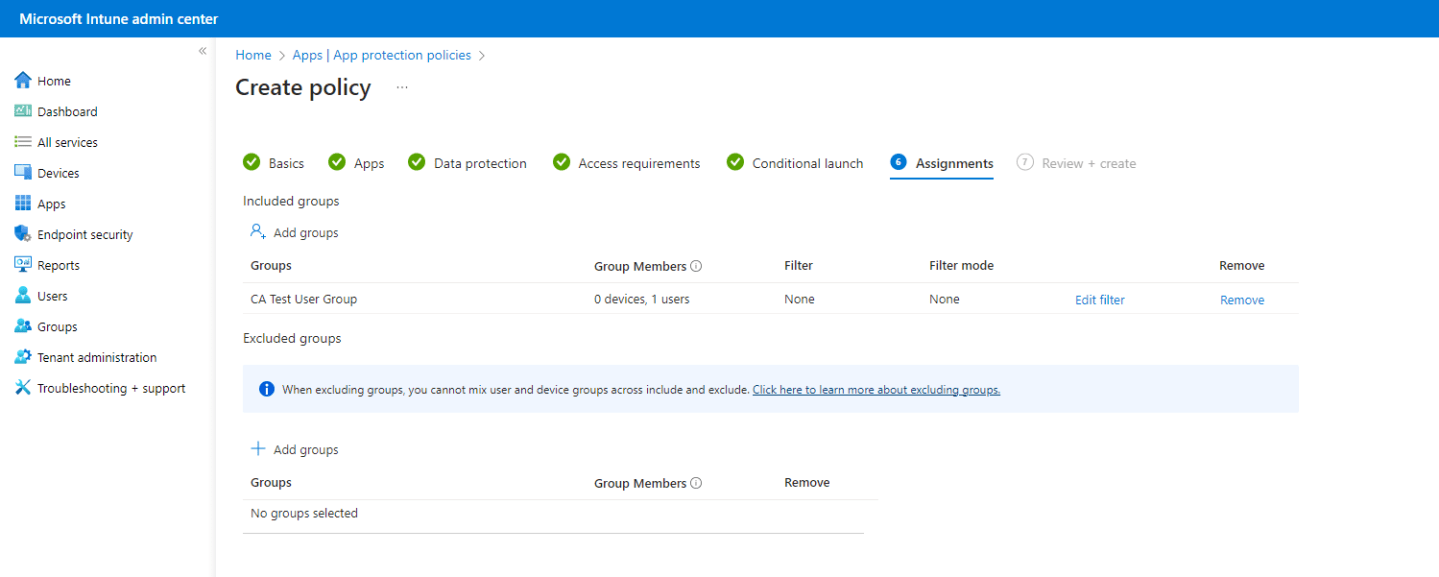Select the Data protection step
Viewport: 1439px width, 577px height.
(x=478, y=162)
